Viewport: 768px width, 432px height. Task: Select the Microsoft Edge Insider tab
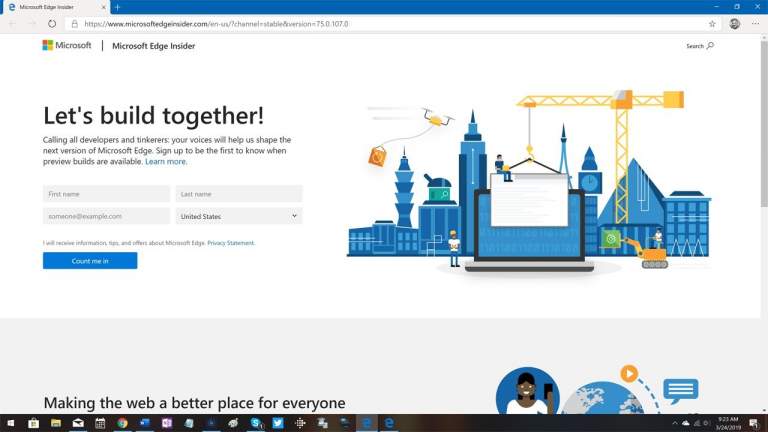coord(55,7)
